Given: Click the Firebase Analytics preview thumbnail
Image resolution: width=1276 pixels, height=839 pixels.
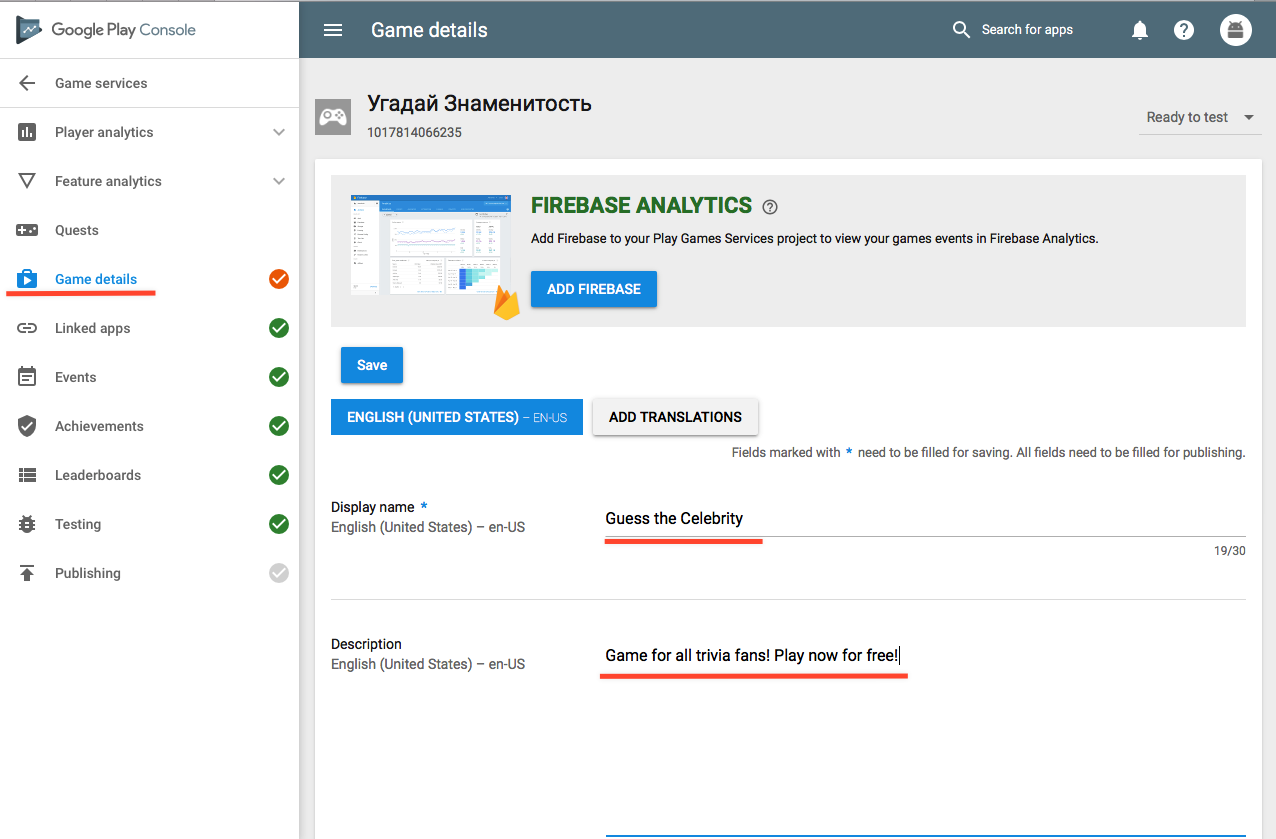Looking at the screenshot, I should coord(430,244).
